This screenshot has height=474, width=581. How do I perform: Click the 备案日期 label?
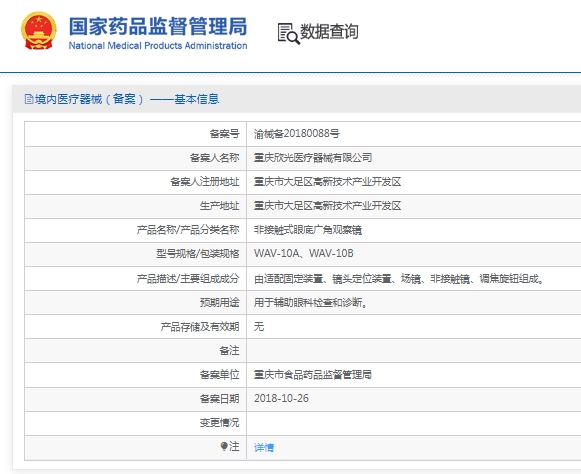point(219,399)
